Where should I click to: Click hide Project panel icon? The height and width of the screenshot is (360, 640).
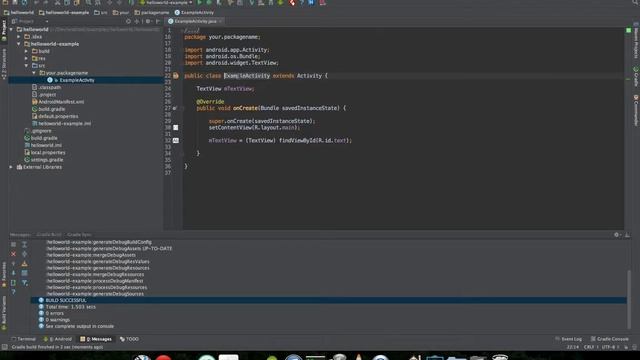[x=158, y=21]
